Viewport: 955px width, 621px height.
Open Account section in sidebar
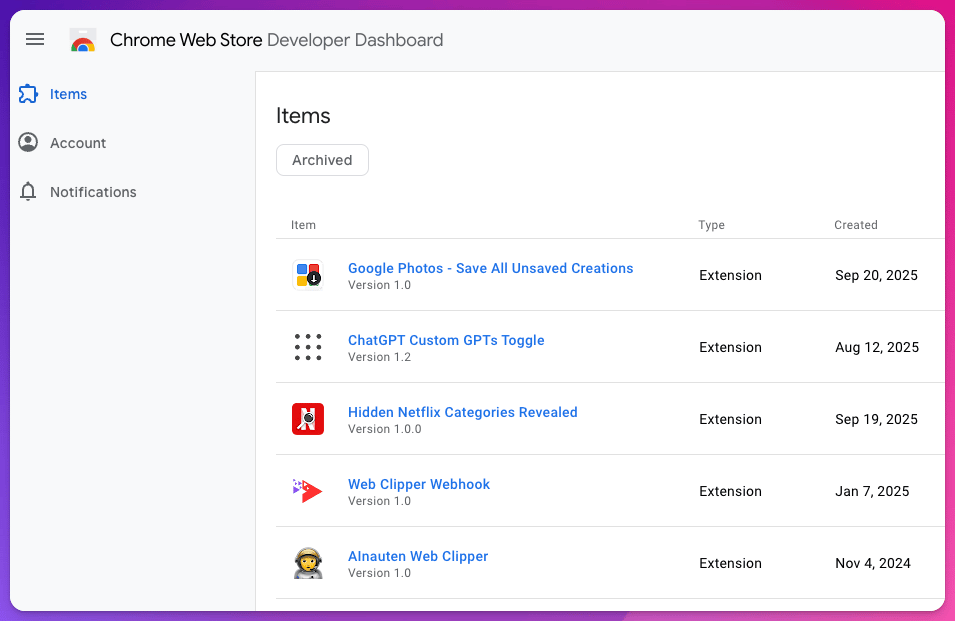click(x=78, y=143)
